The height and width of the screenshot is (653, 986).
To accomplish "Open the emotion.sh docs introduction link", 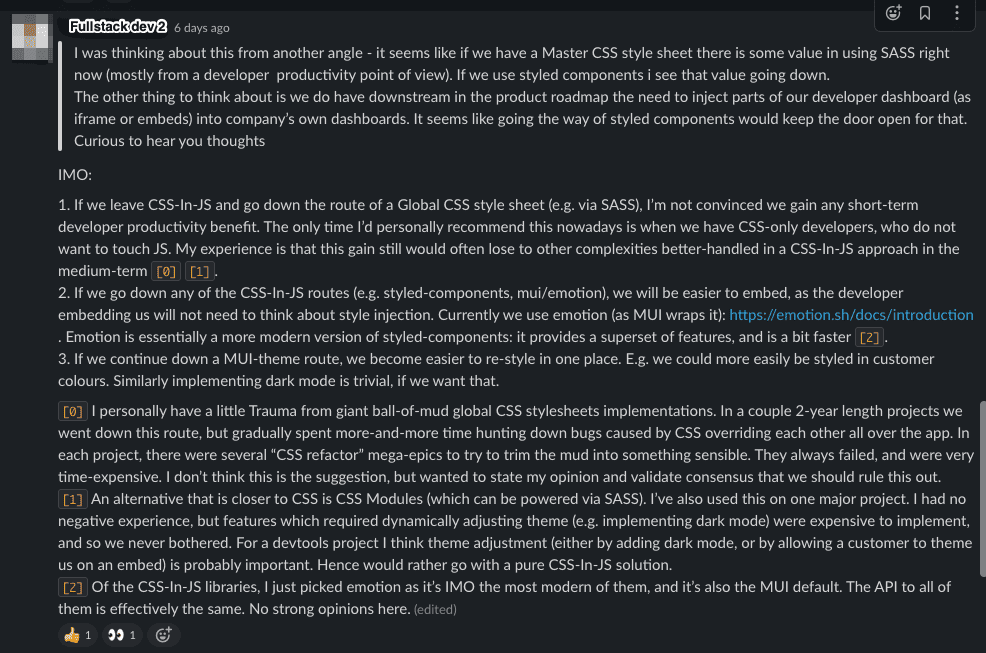I will click(852, 314).
